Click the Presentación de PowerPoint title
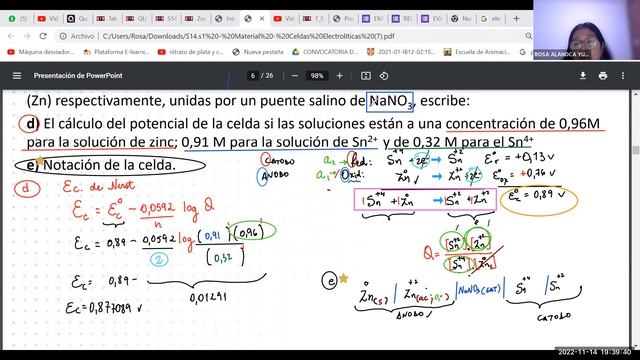The height and width of the screenshot is (360, 640). point(78,76)
